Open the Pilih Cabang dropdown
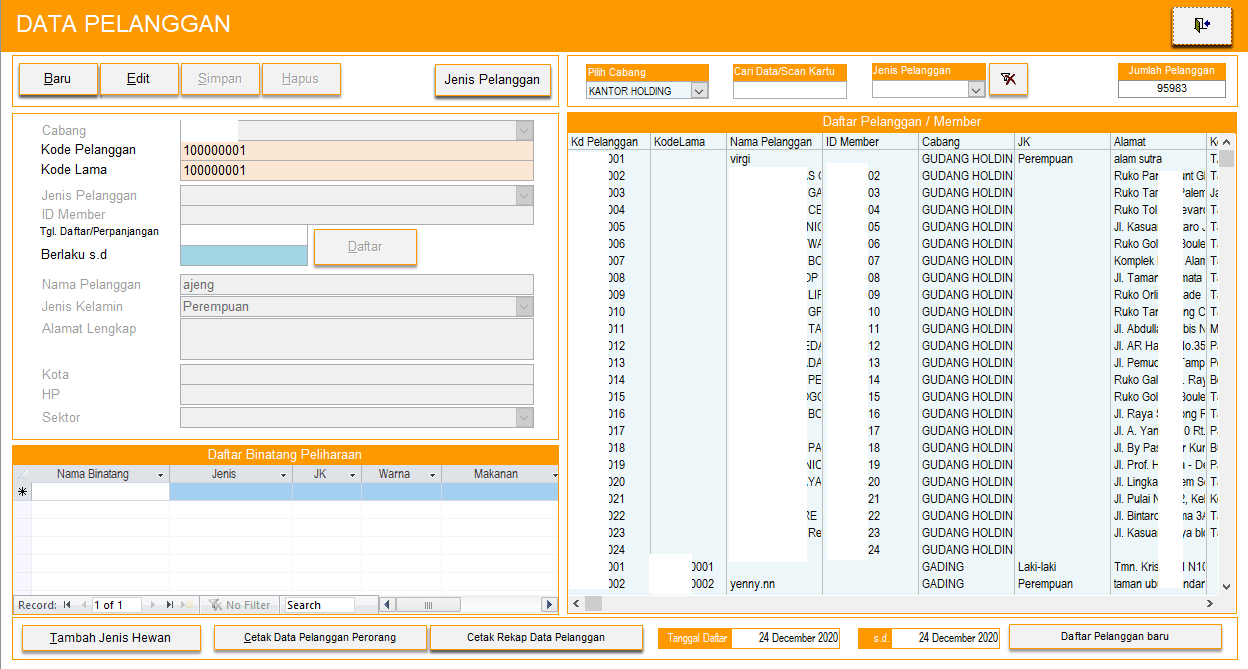 coord(699,91)
